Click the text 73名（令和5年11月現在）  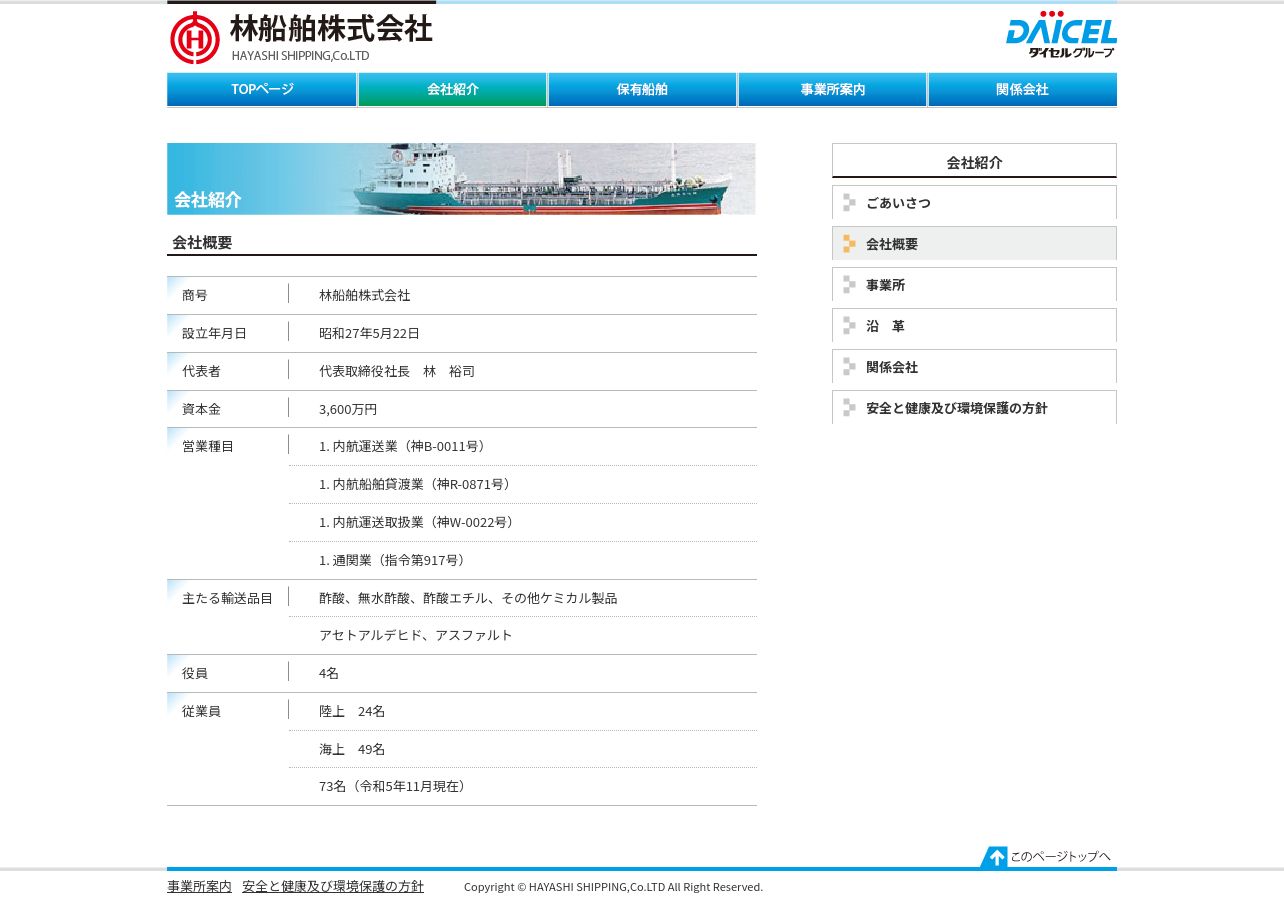click(395, 786)
